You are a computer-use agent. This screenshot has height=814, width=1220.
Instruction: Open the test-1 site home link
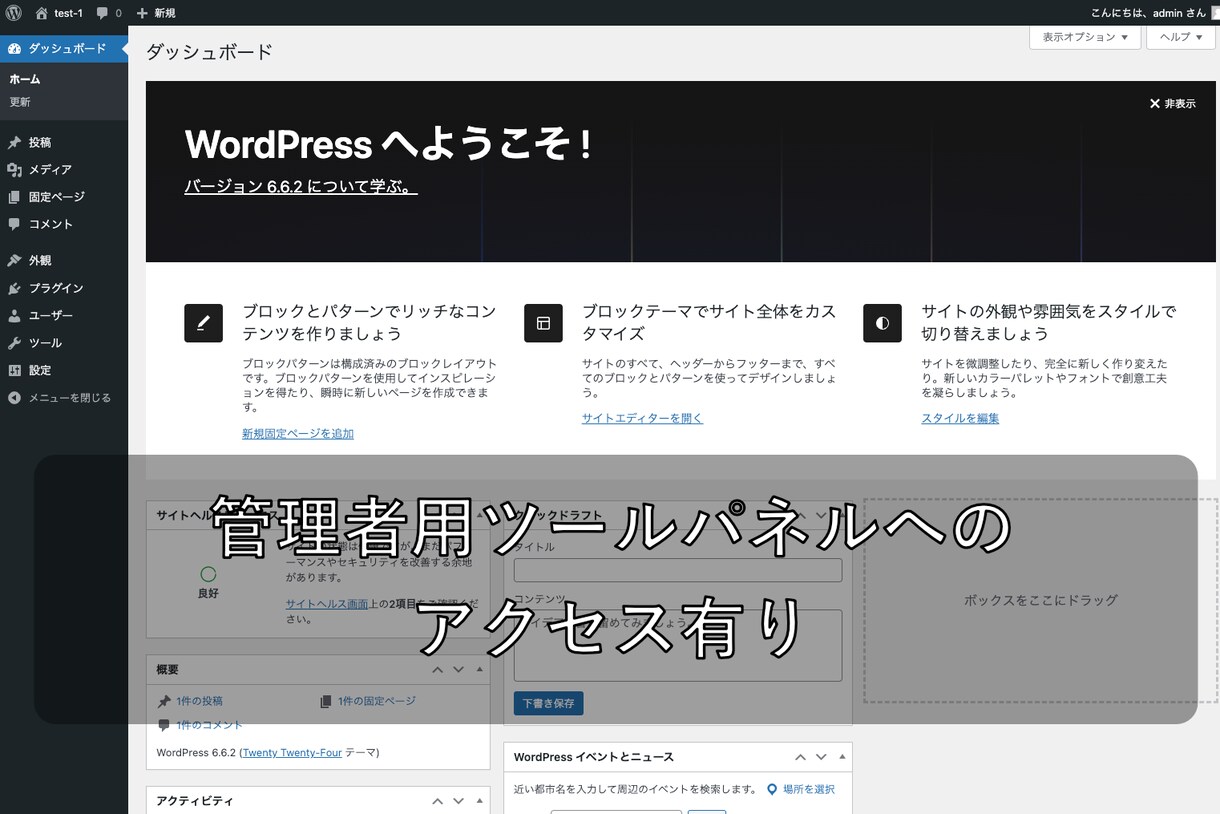coord(58,13)
